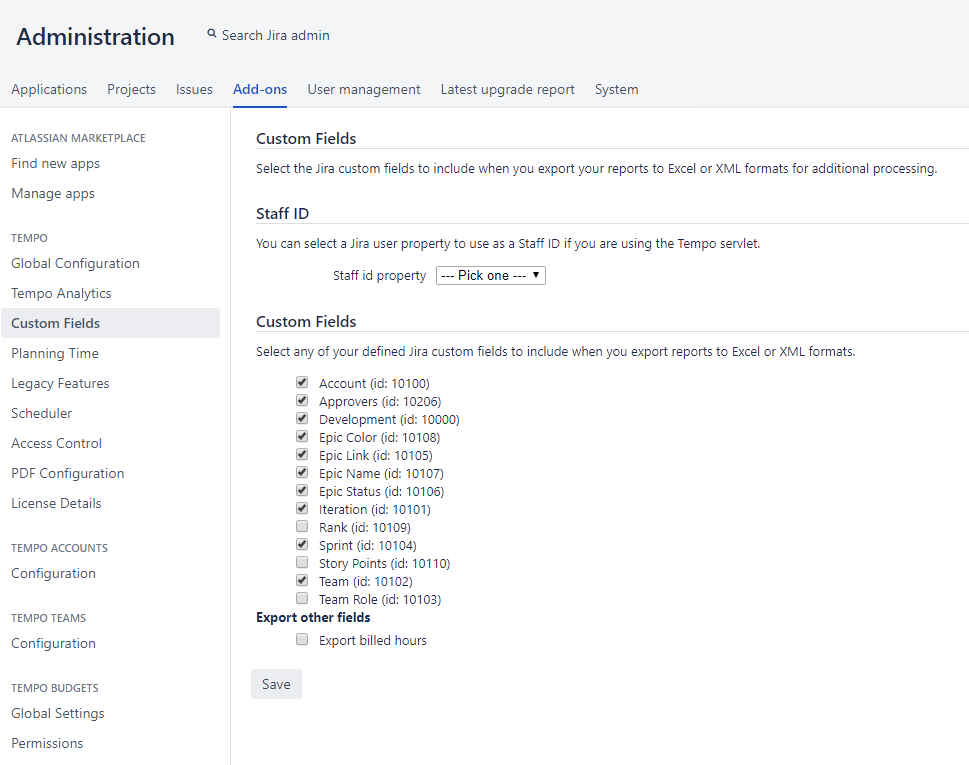Open the Staff id property dropdown
The image size is (969, 765).
coord(490,275)
